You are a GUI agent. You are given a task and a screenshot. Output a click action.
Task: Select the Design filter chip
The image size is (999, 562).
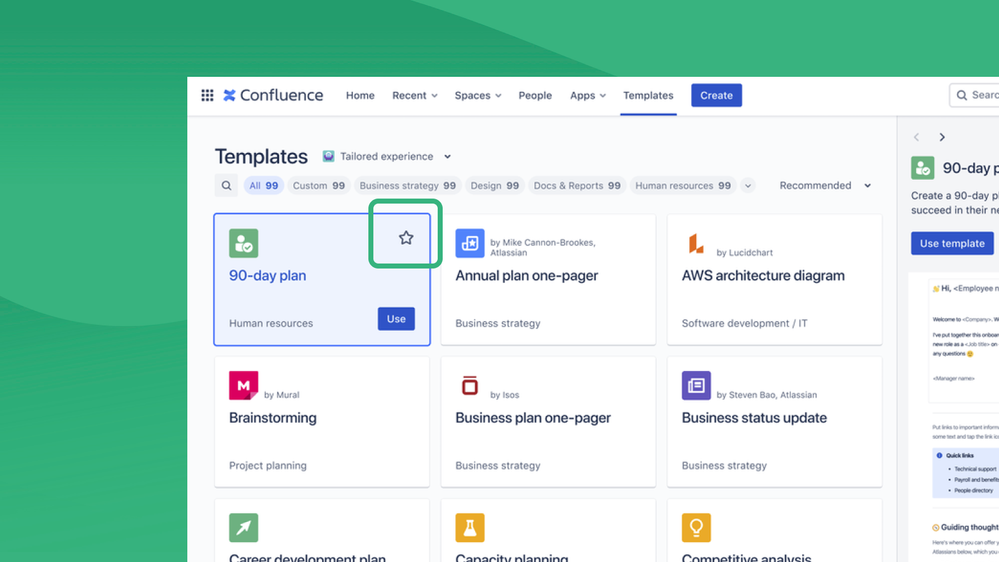pos(494,185)
